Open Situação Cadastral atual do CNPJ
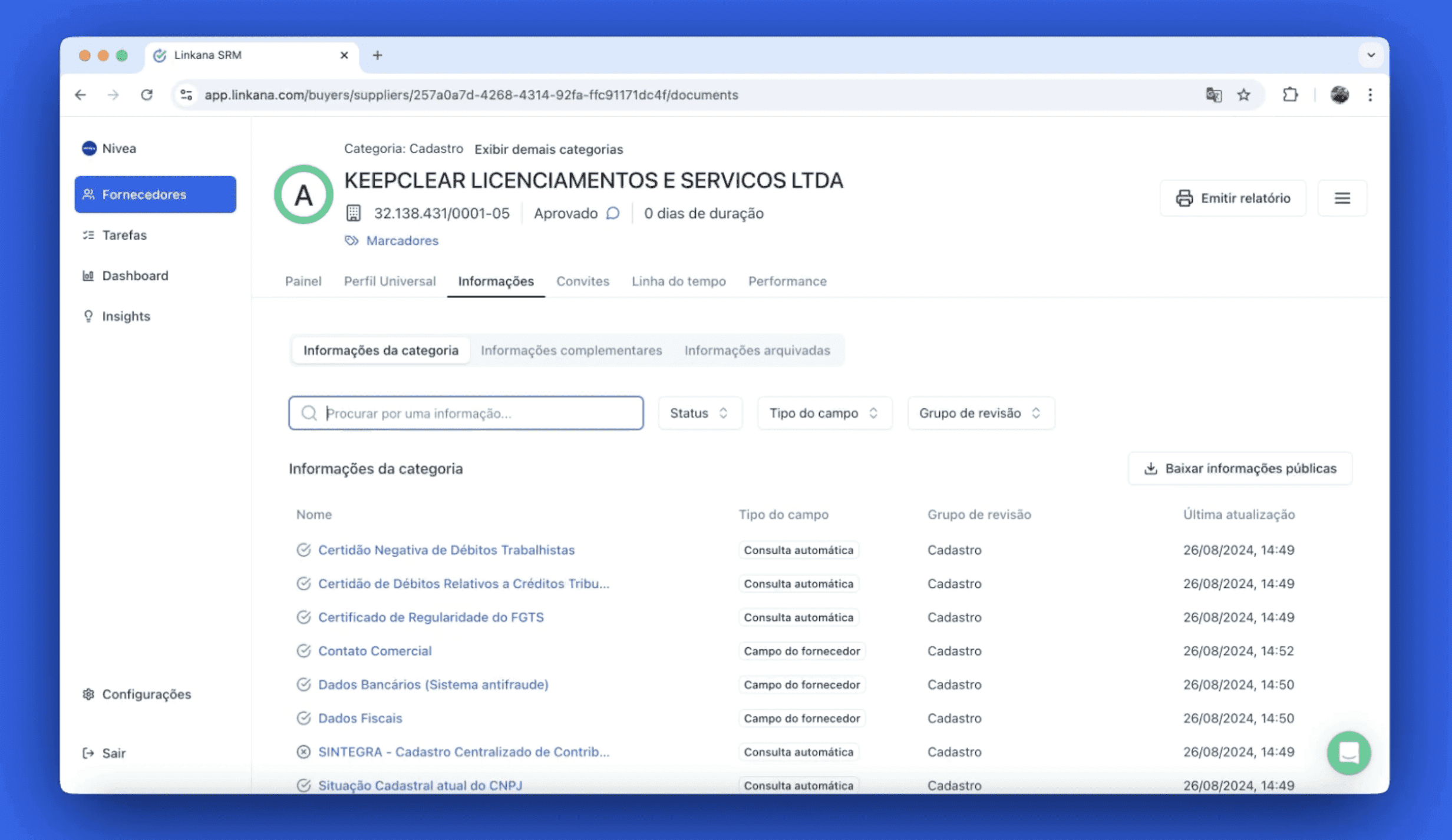 (x=420, y=785)
